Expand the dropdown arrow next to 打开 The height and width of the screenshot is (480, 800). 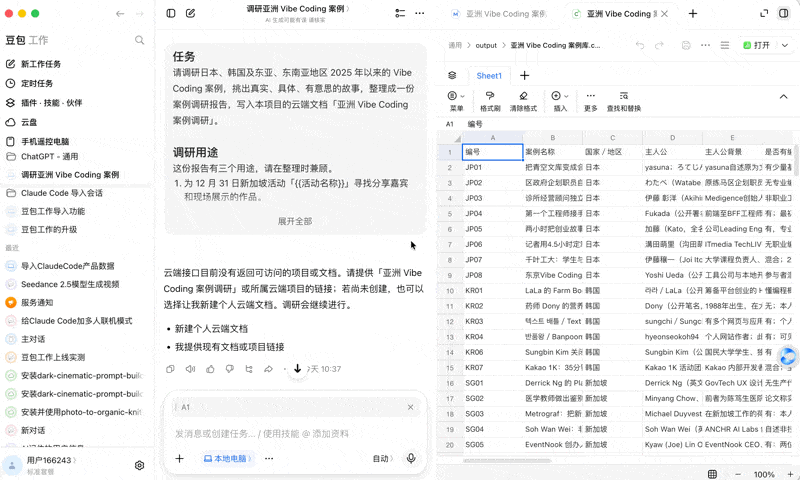point(785,45)
